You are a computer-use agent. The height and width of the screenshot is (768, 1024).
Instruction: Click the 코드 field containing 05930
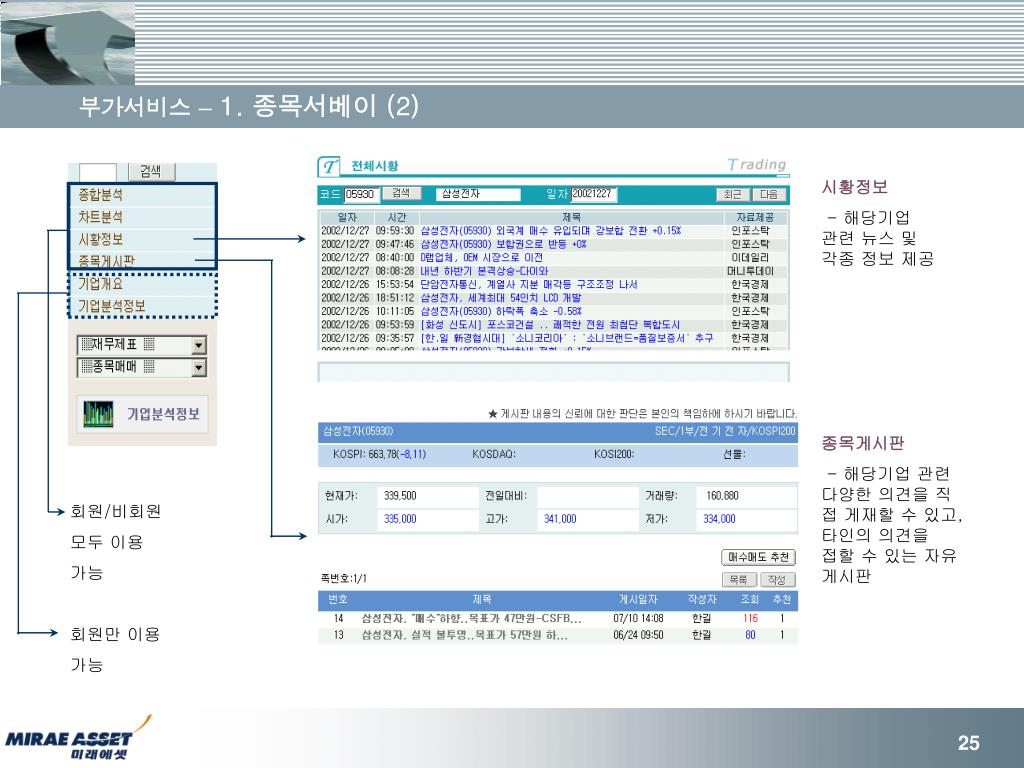pyautogui.click(x=361, y=194)
